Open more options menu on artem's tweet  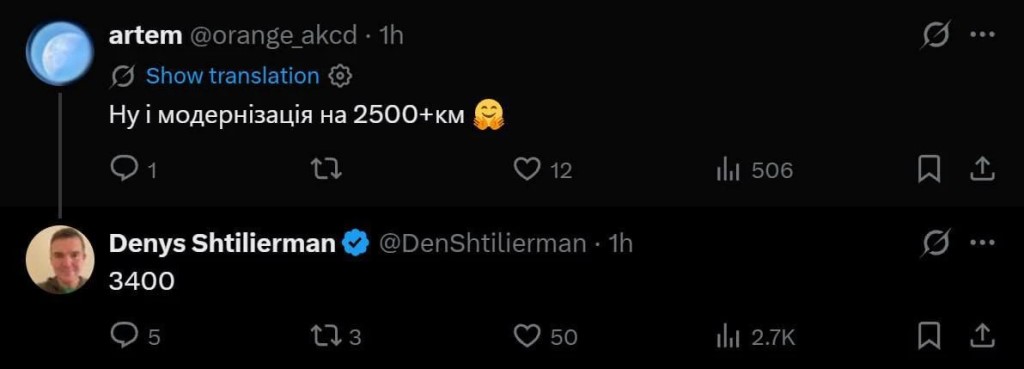(982, 35)
